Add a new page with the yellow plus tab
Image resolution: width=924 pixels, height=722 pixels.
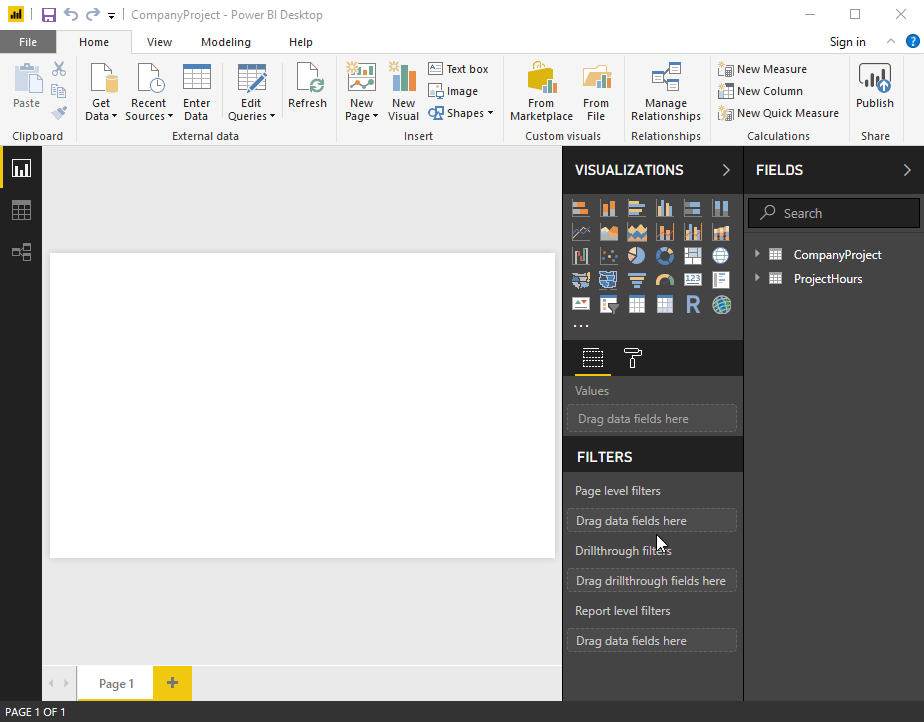pos(171,683)
